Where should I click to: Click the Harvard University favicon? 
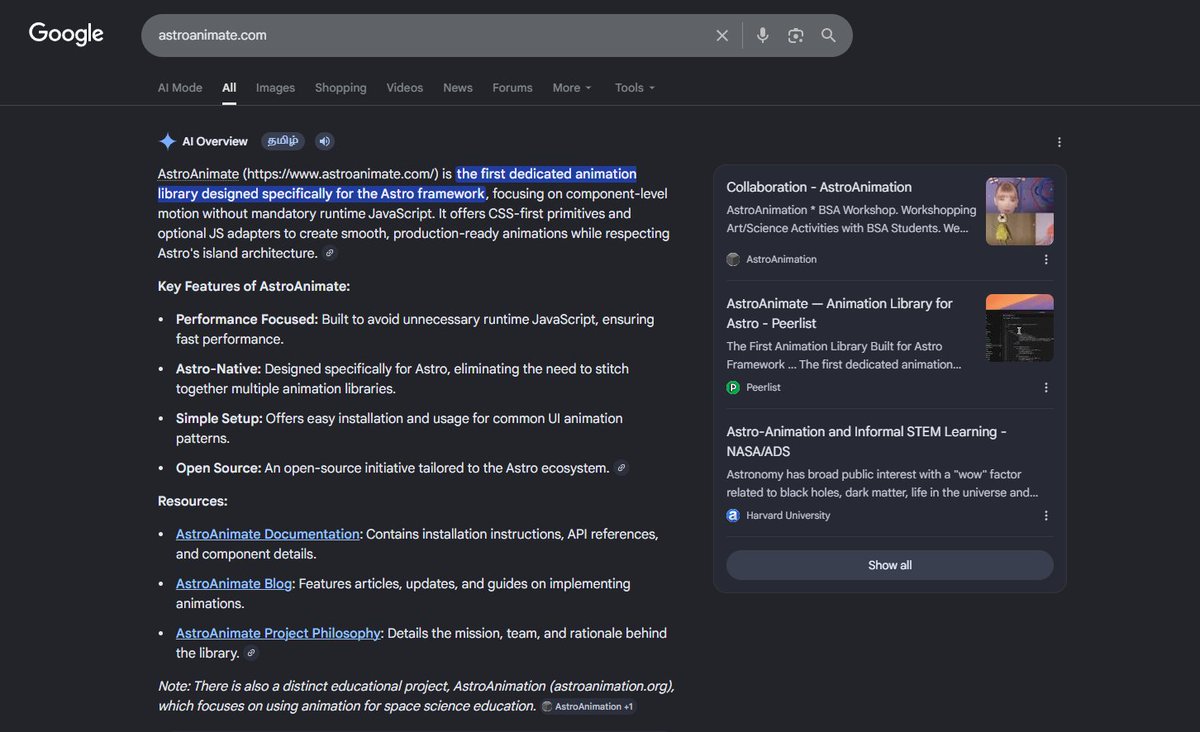point(733,516)
